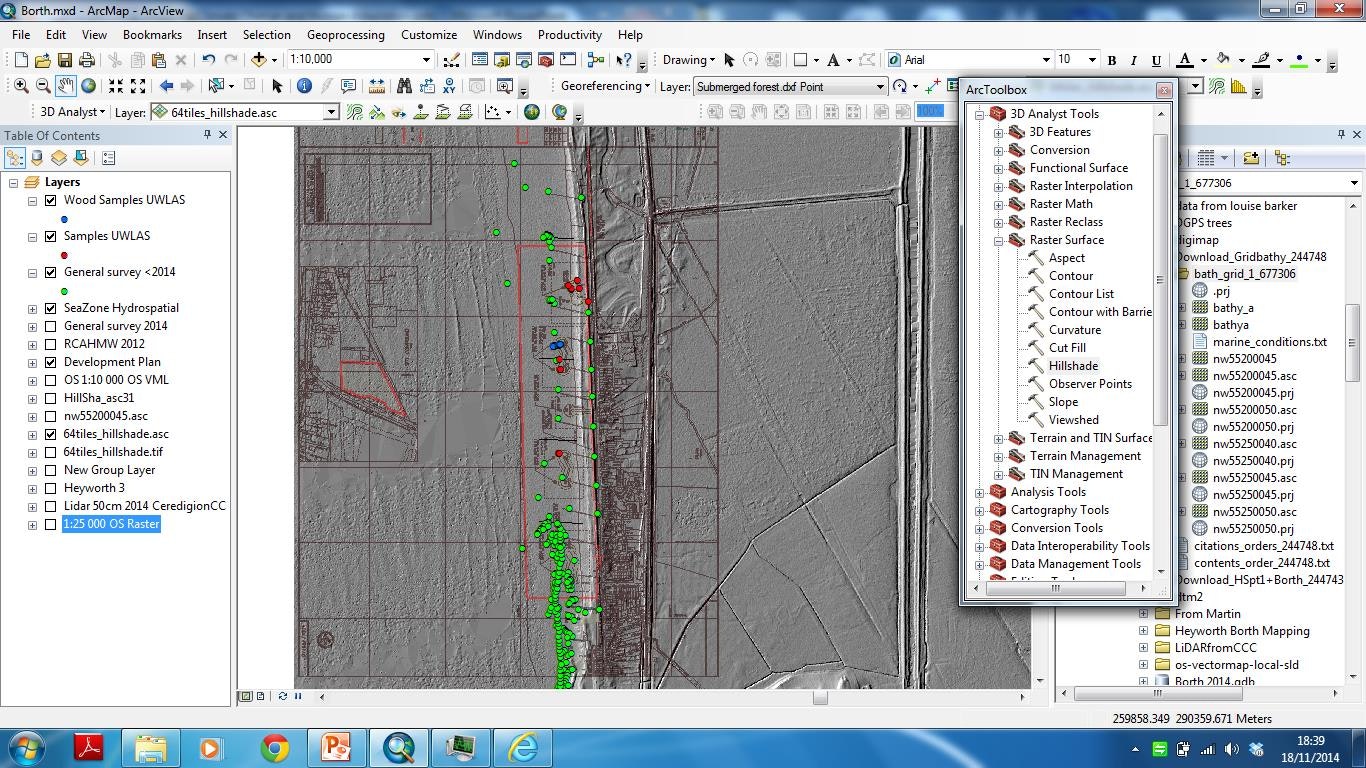The width and height of the screenshot is (1366, 768).
Task: Launch ModelBuilder from the toolbar
Action: coord(597,60)
